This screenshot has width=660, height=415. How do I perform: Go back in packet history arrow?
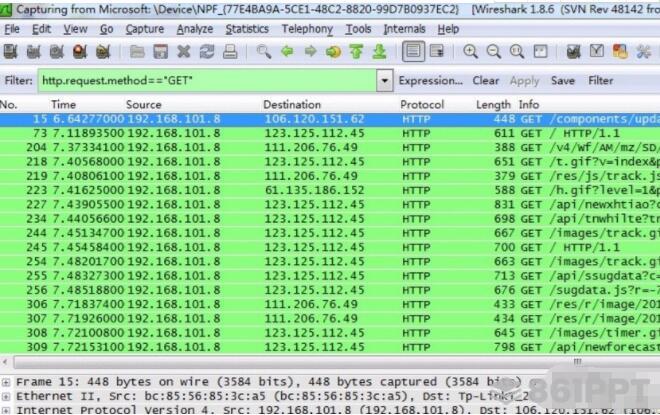287,52
